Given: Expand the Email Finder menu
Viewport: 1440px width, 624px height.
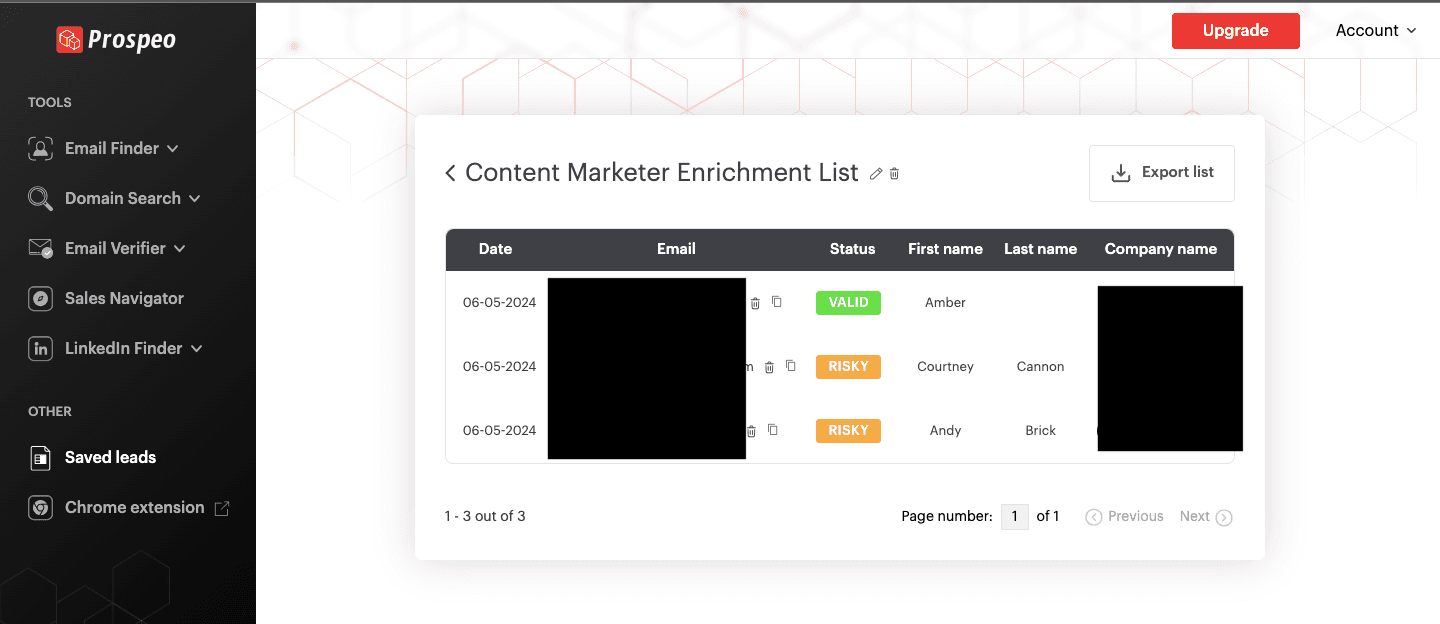Looking at the screenshot, I should pos(173,148).
